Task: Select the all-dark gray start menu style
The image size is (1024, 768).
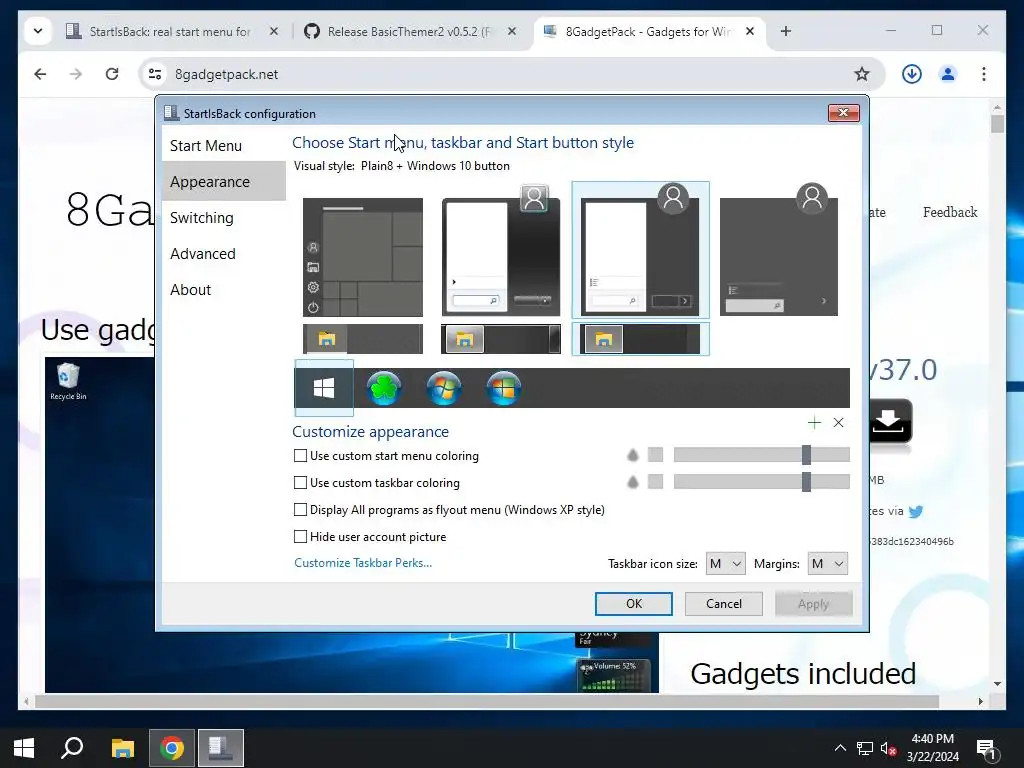Action: [779, 249]
